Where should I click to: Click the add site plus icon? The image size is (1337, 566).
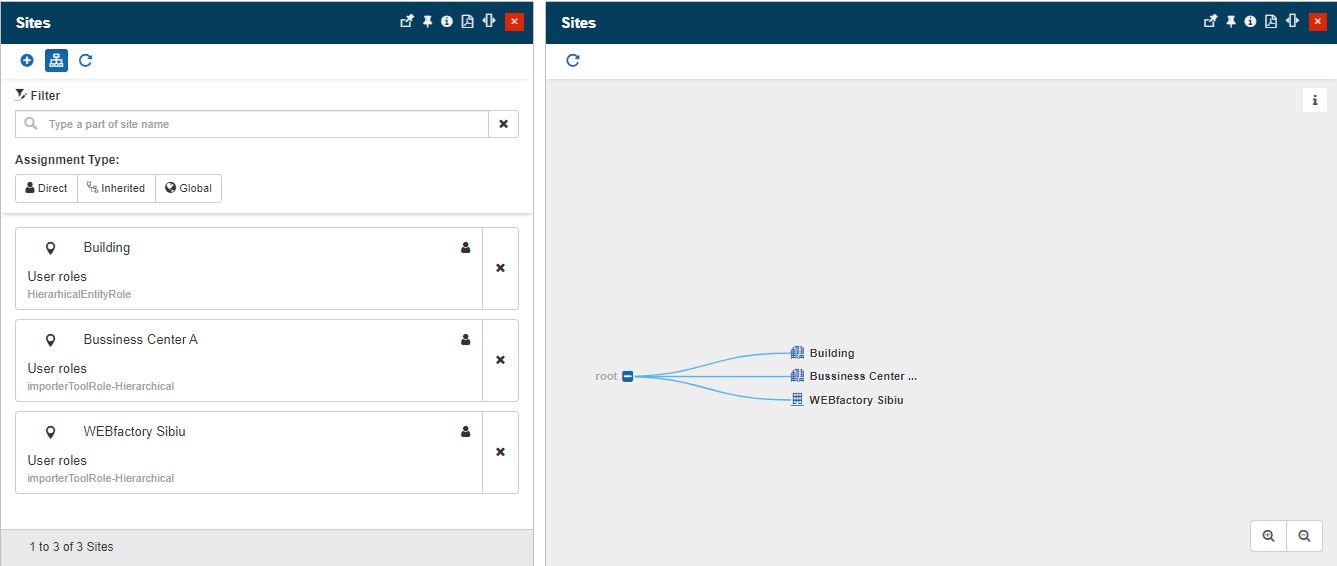(x=27, y=61)
